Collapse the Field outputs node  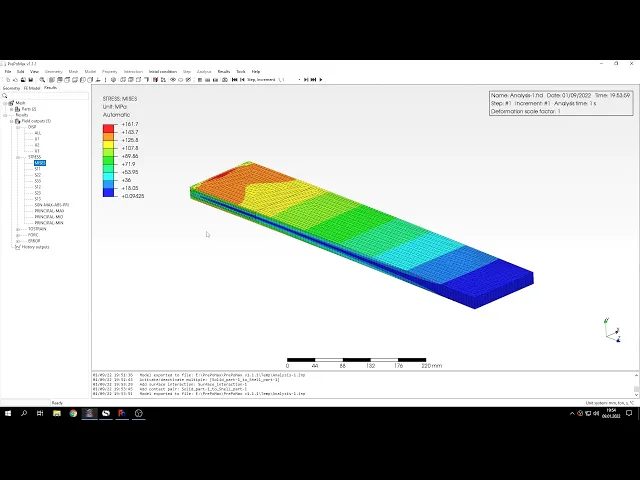tap(11, 121)
